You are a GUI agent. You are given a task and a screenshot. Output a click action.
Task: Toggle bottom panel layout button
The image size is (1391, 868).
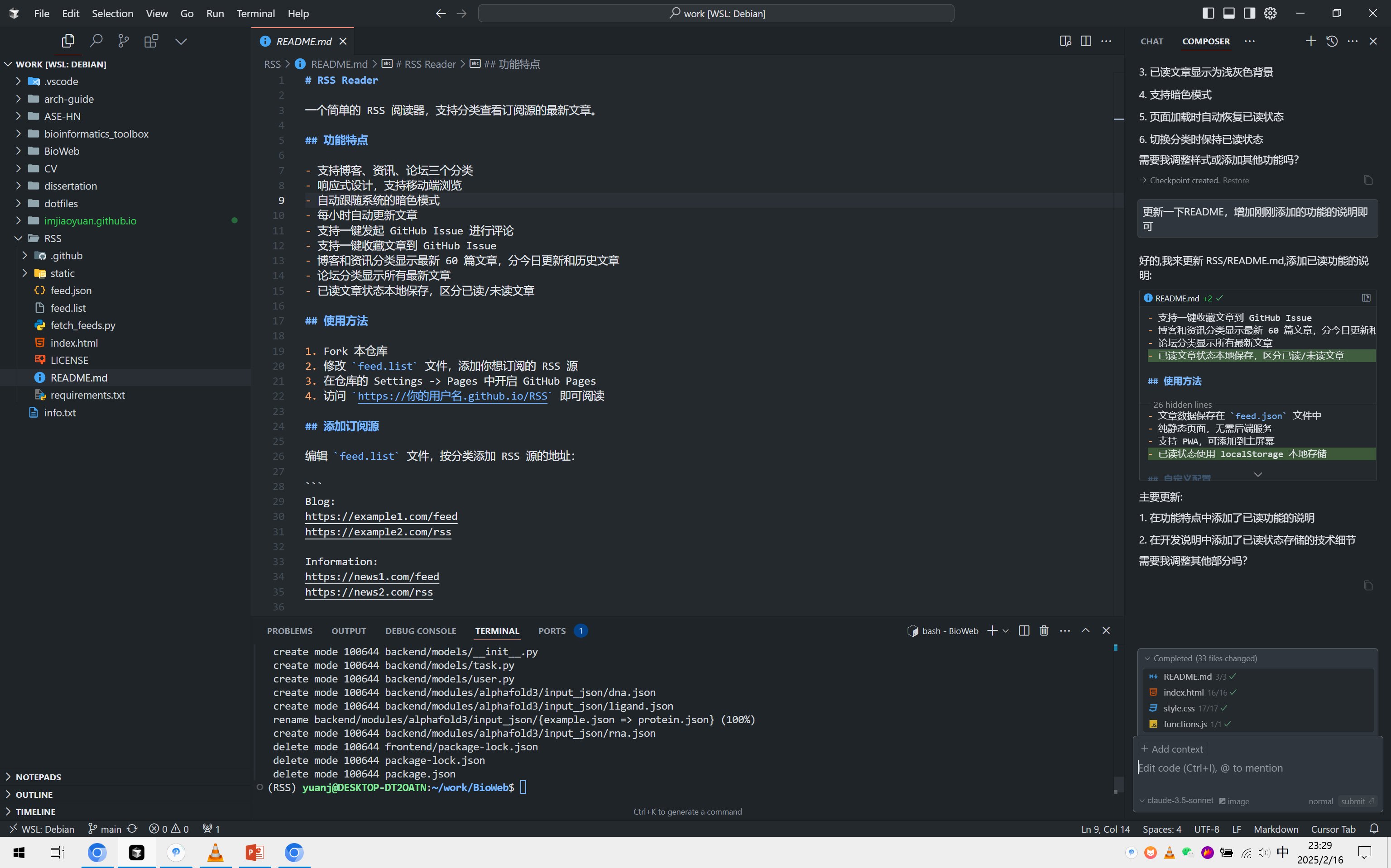1229,13
